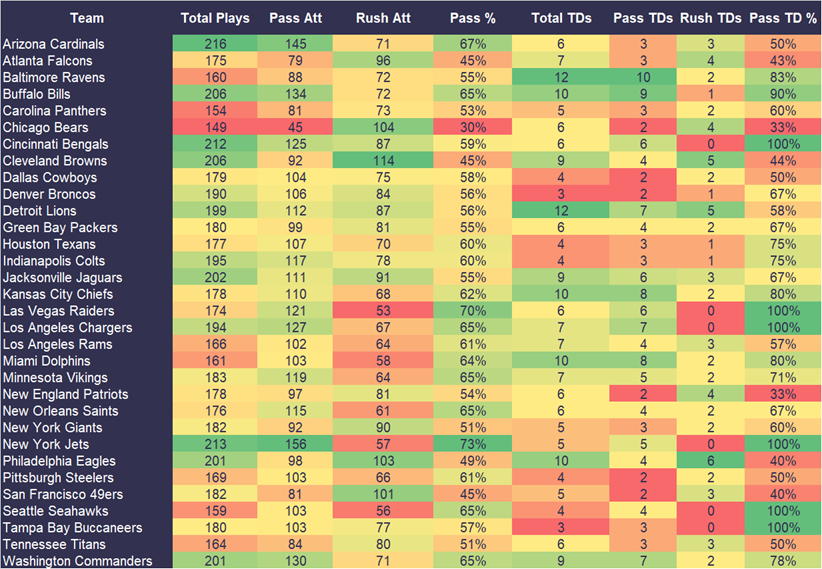Image resolution: width=822 pixels, height=569 pixels.
Task: Select the Total TDs column header
Action: click(560, 18)
